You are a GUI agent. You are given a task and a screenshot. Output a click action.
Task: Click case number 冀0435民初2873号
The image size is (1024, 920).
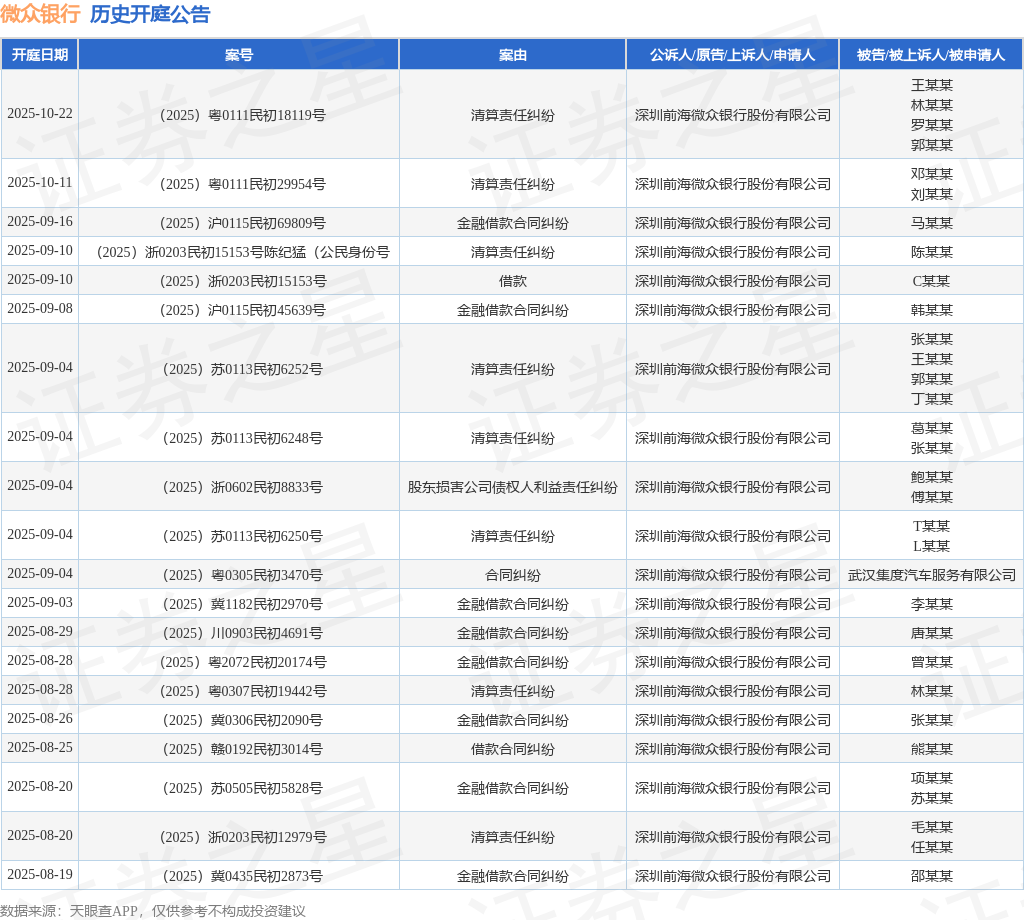pos(242,876)
